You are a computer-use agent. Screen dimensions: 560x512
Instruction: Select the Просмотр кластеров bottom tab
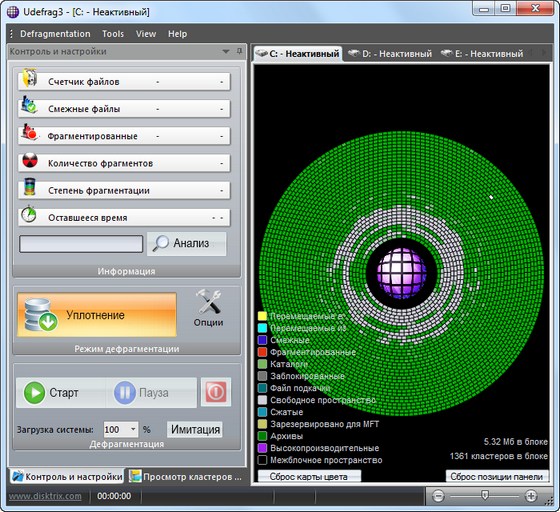pos(186,477)
